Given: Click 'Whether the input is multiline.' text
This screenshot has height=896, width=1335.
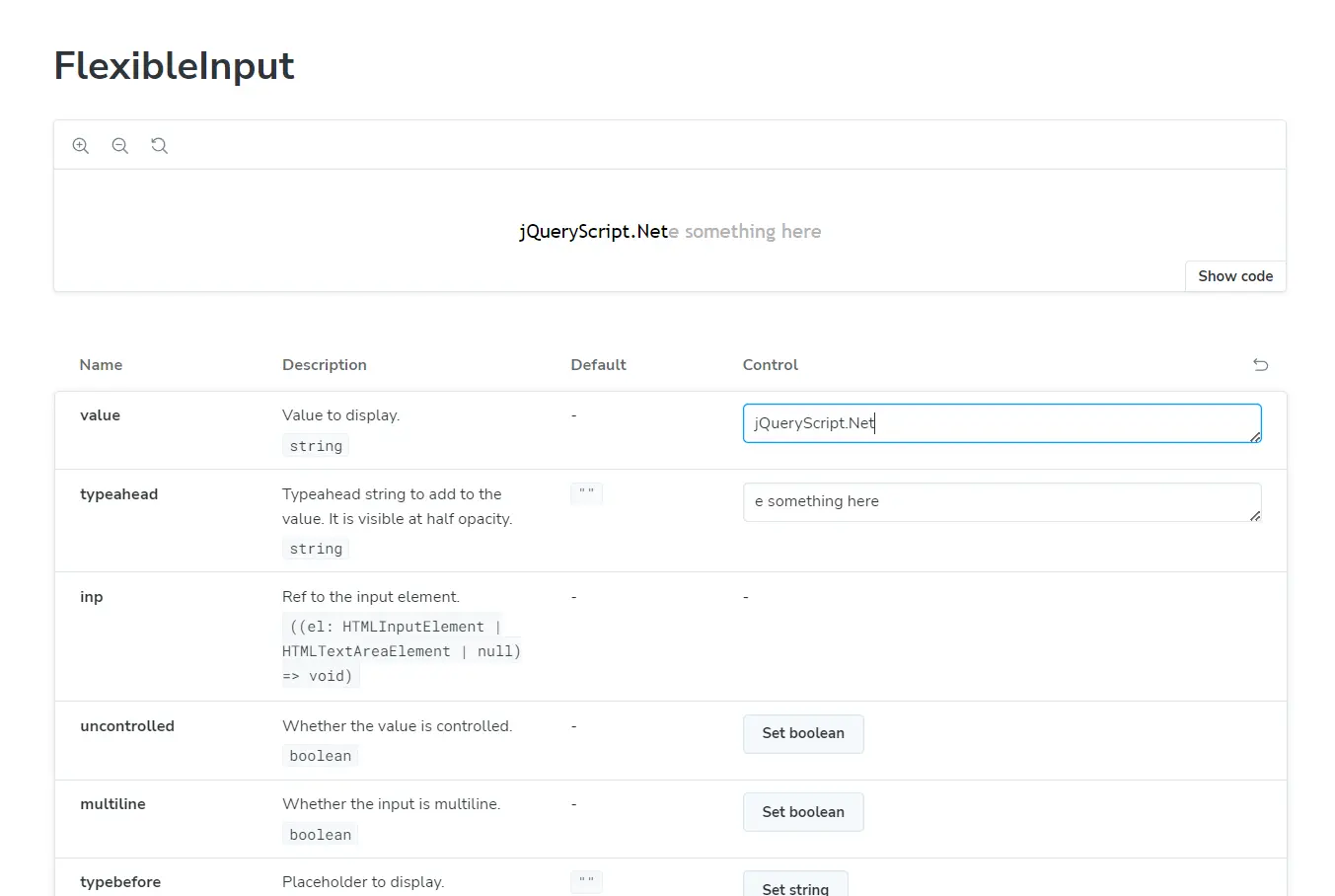Looking at the screenshot, I should tap(391, 804).
